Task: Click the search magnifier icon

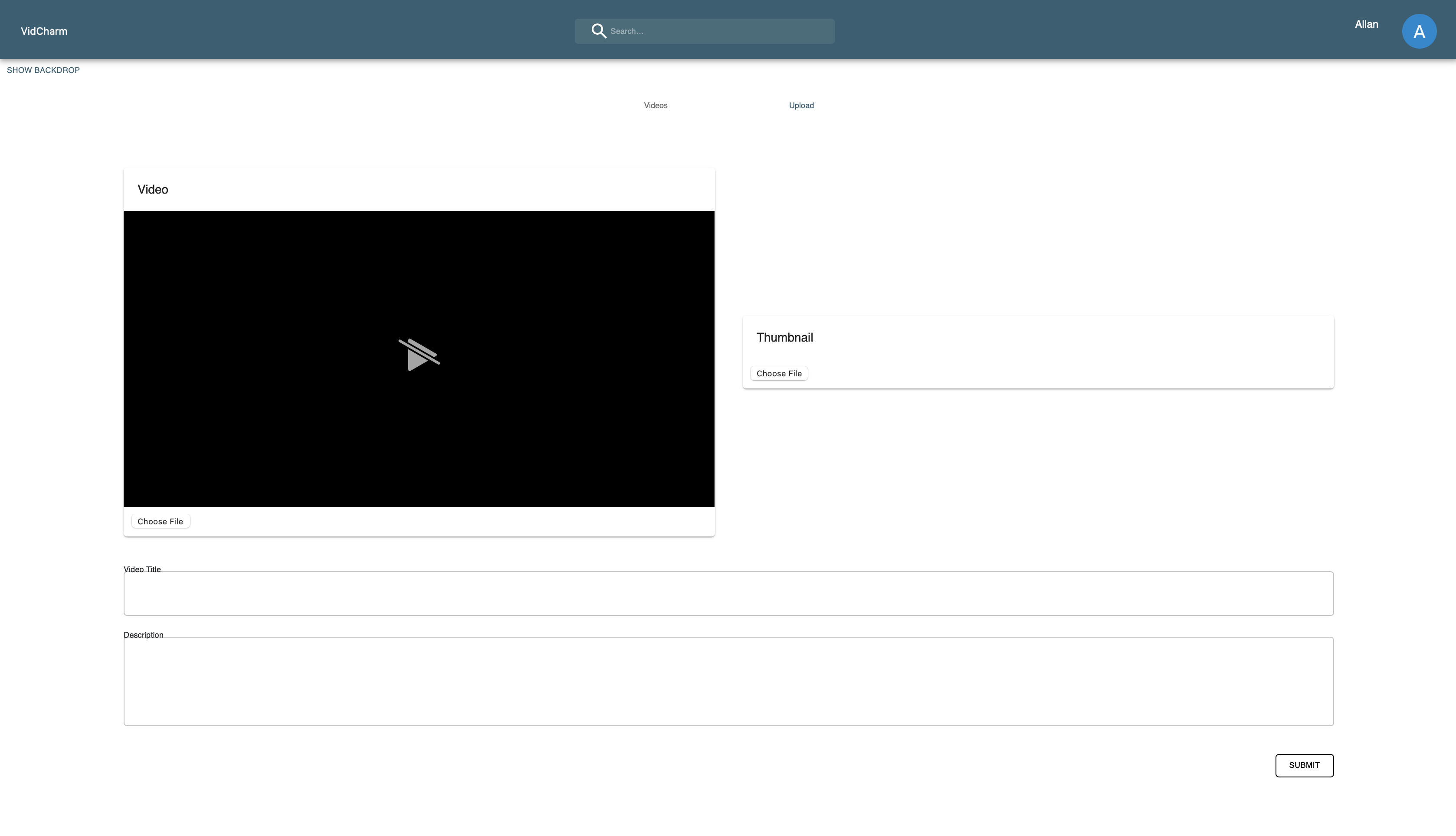Action: pyautogui.click(x=599, y=30)
